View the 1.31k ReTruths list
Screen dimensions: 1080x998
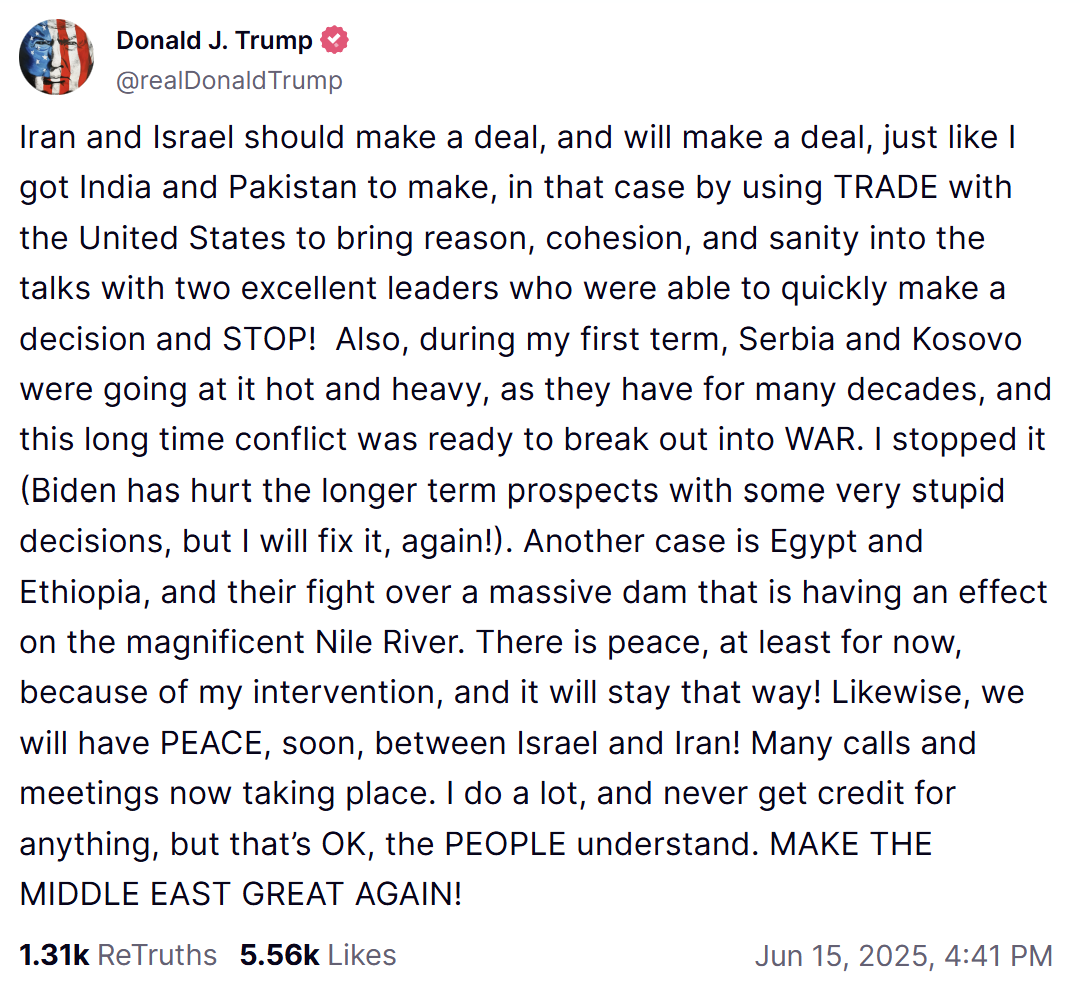[x=118, y=955]
